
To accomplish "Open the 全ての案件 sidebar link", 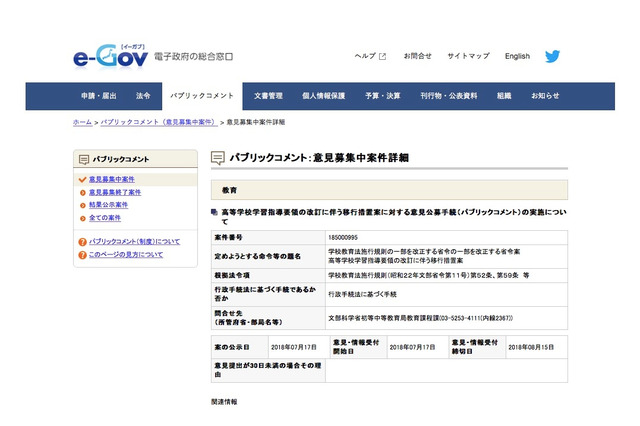I will [105, 218].
